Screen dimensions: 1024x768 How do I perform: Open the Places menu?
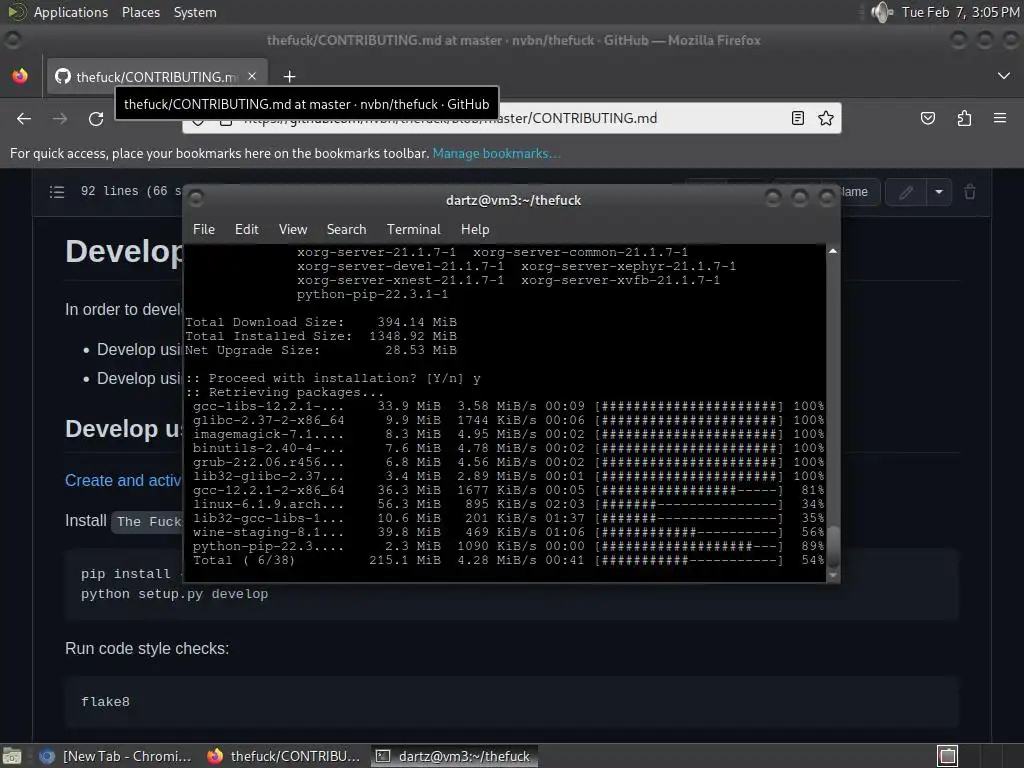pyautogui.click(x=141, y=12)
